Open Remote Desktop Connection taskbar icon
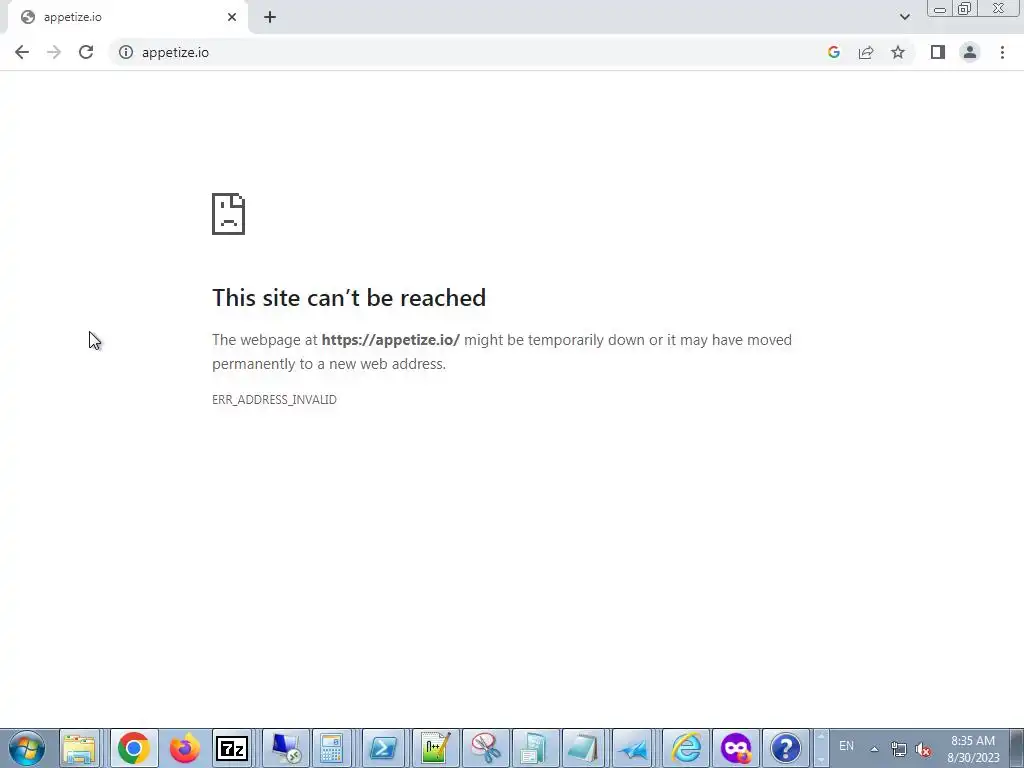 click(x=285, y=748)
